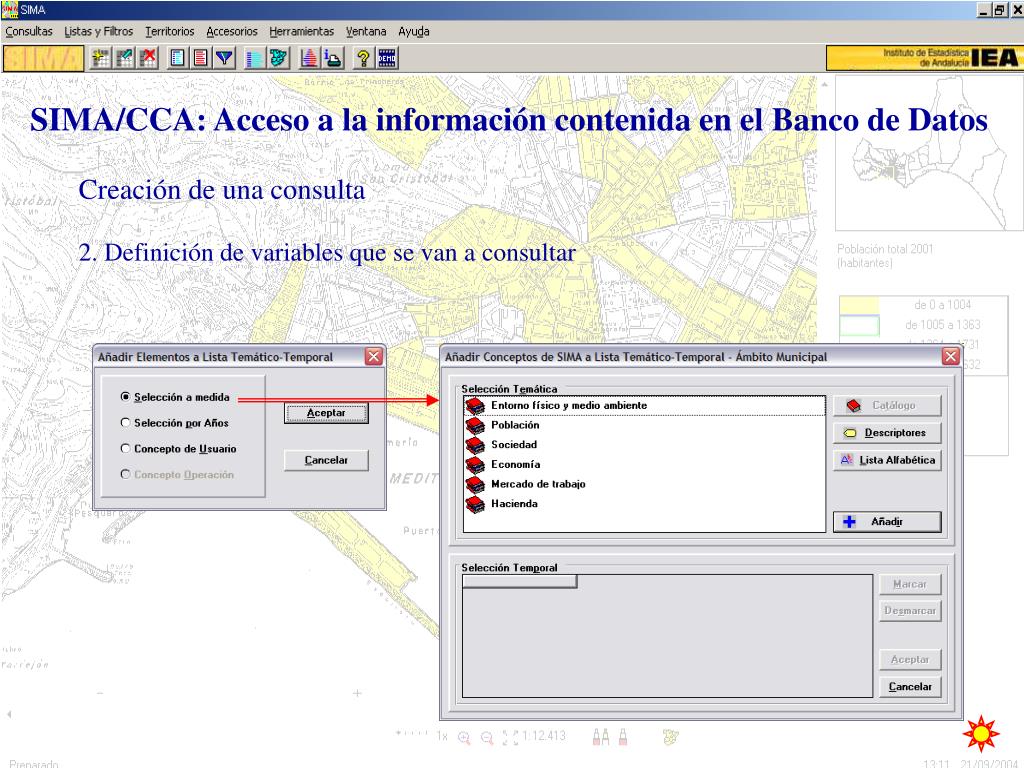The image size is (1024, 768).
Task: Click Cancelar in the Añadir Conceptos dialog
Action: click(x=910, y=686)
